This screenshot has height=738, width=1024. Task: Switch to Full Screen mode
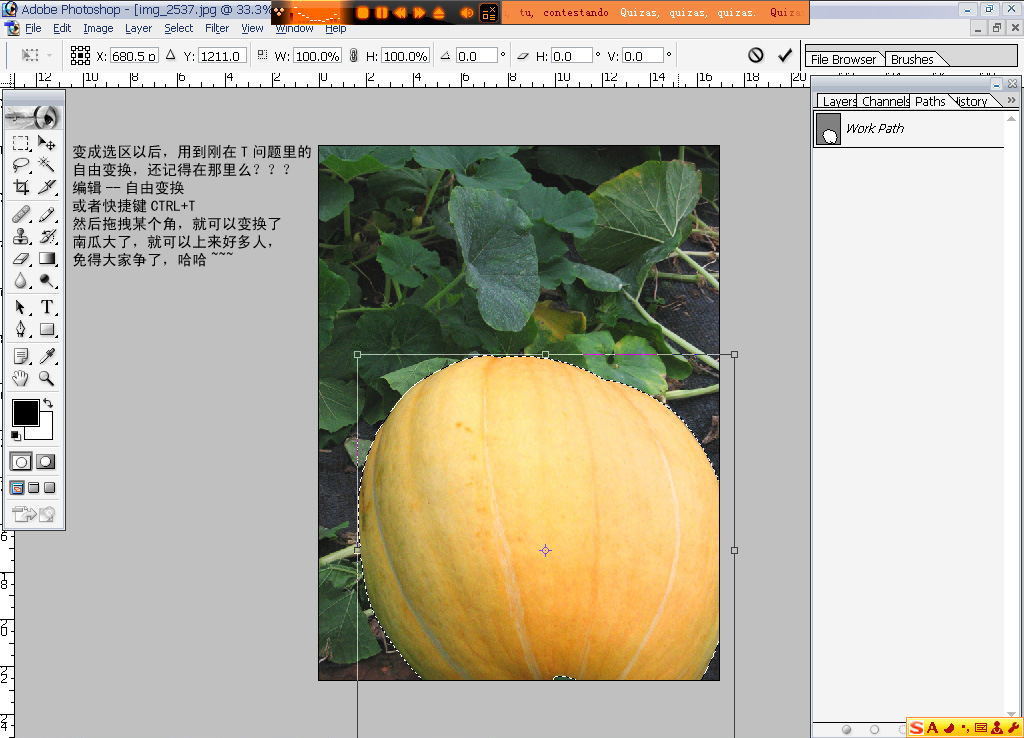(50, 488)
